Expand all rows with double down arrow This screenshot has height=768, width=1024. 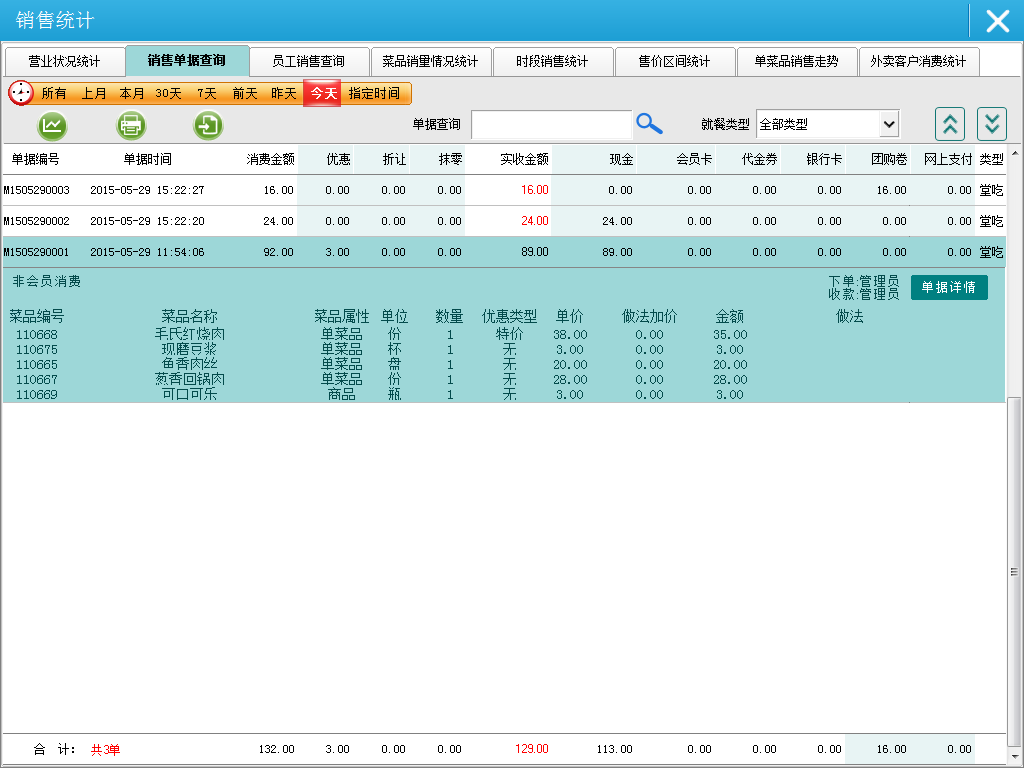point(991,124)
